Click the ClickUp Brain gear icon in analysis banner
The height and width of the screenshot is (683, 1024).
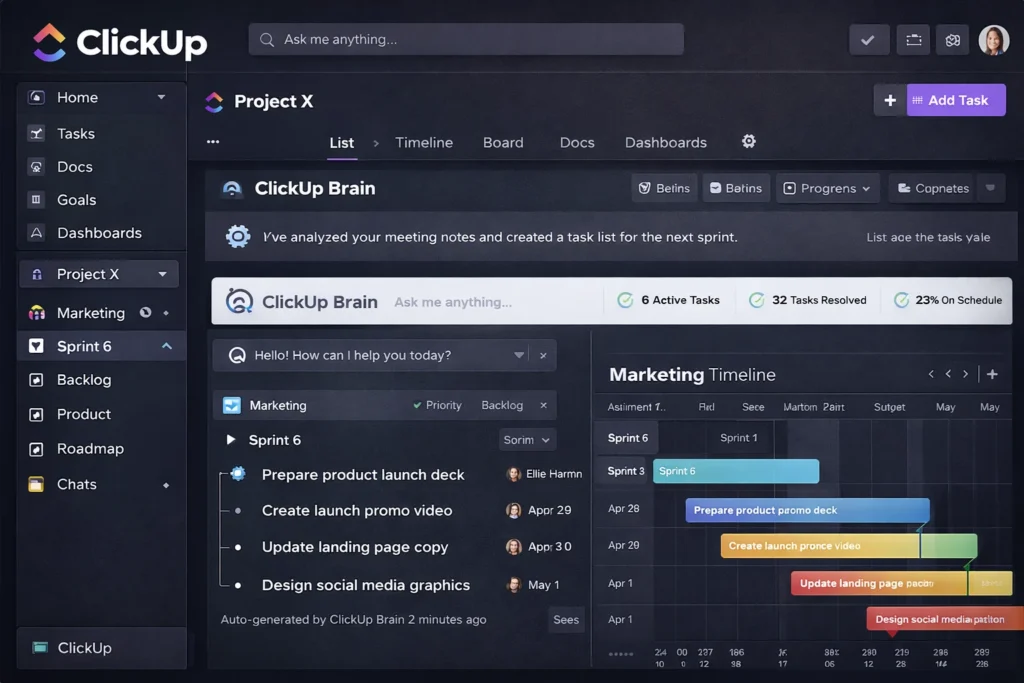238,237
